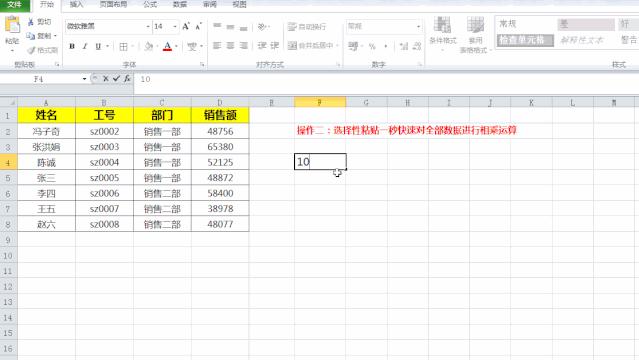
Task: Apply comma style number format
Action: 386,46
